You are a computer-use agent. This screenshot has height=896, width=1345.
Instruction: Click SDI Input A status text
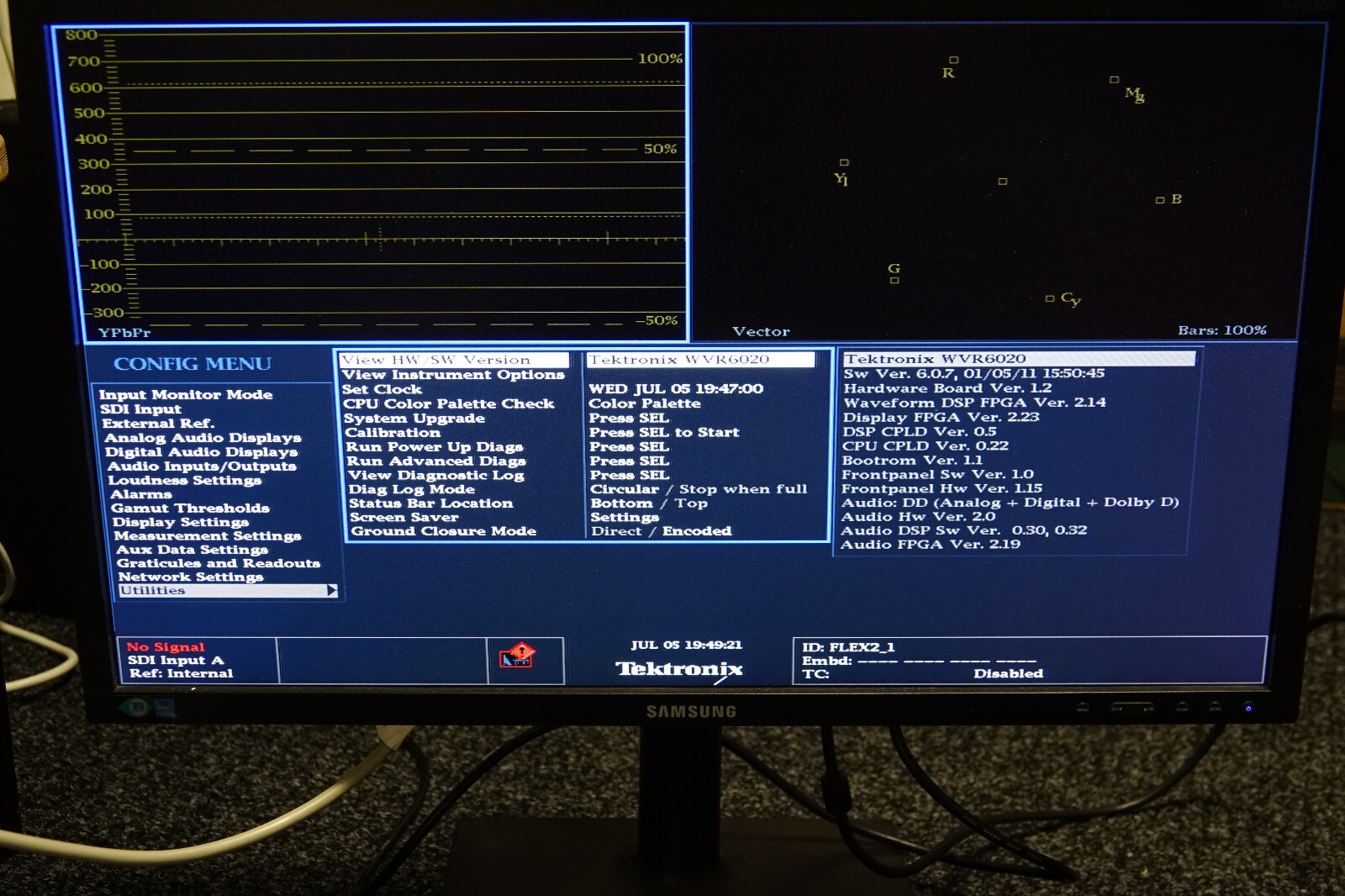point(176,661)
